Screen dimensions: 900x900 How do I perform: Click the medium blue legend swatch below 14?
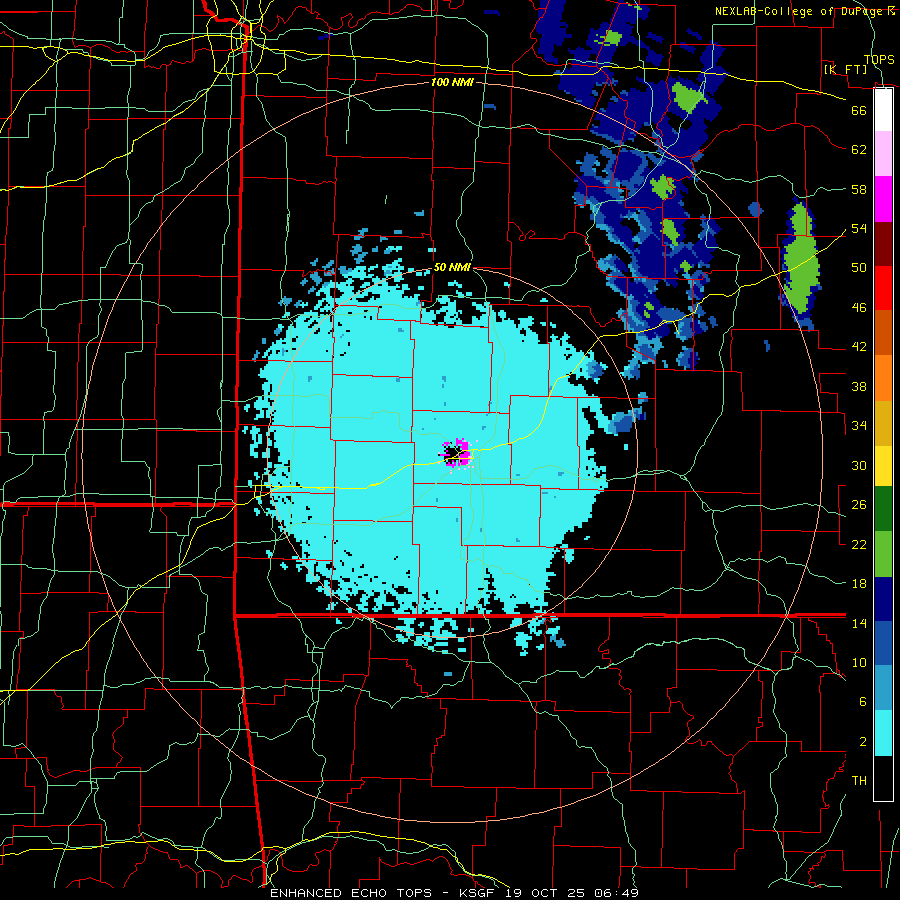click(x=883, y=643)
